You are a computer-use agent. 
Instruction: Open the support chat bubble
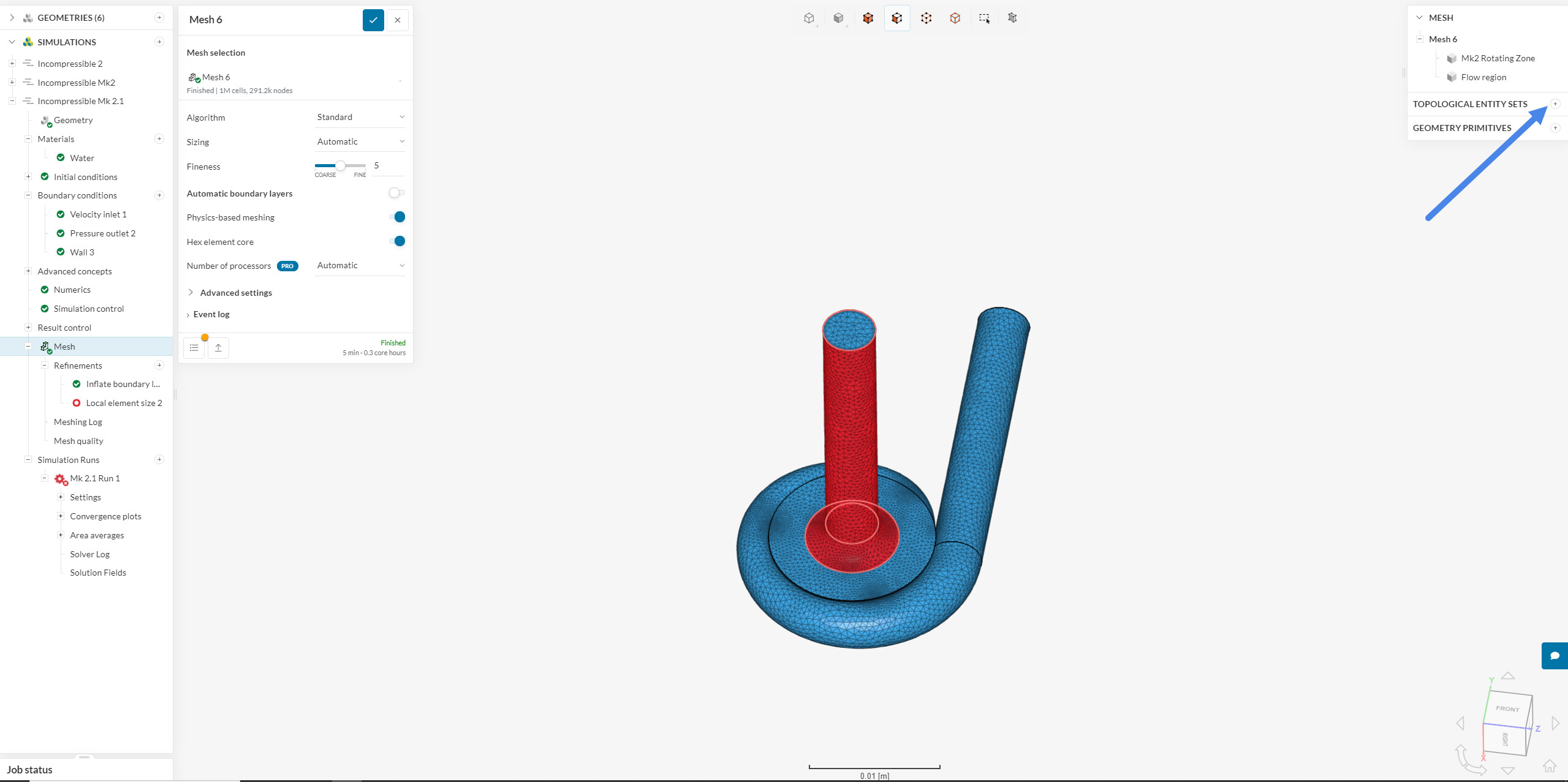(1555, 656)
